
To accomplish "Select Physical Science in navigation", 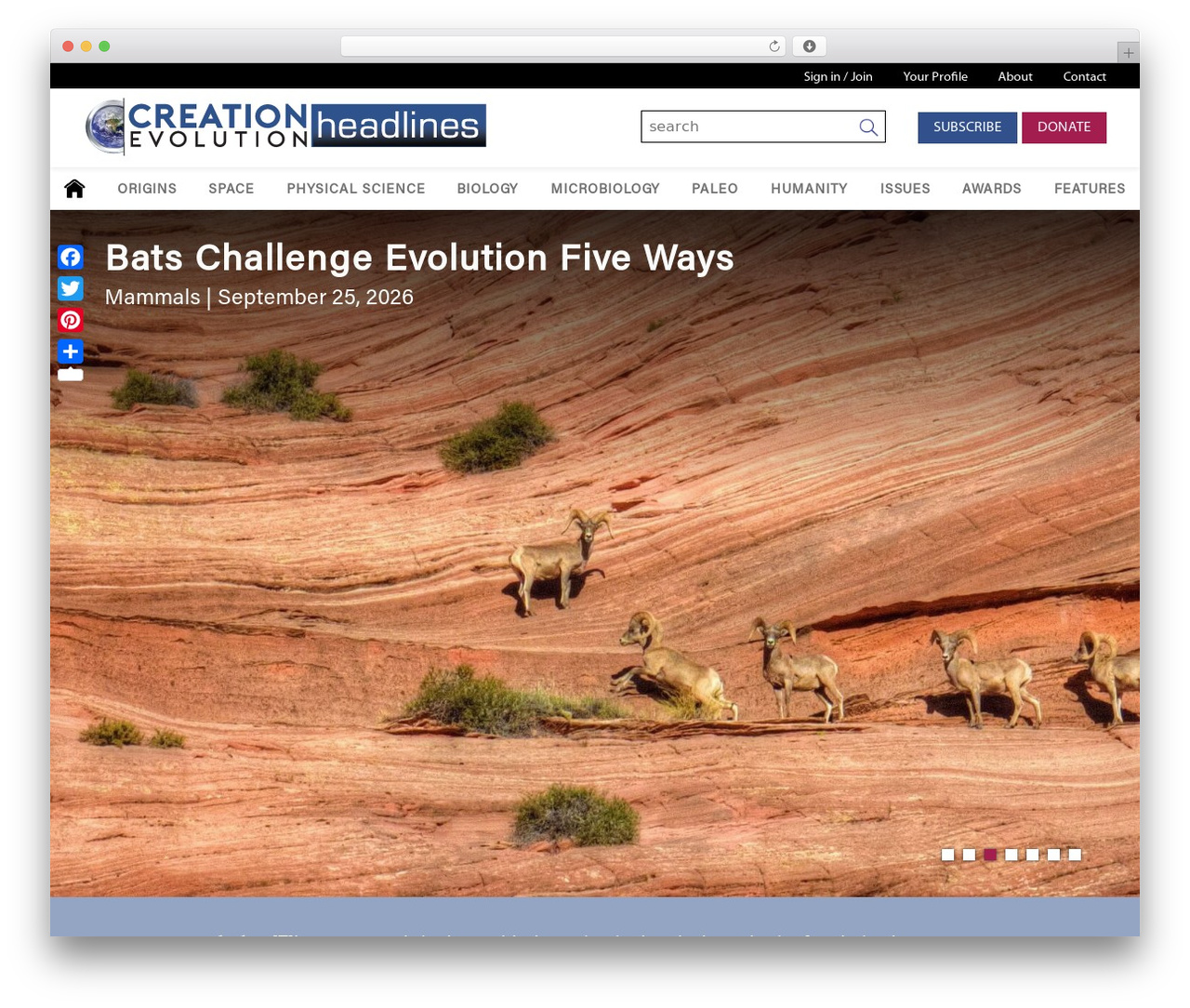I will 356,189.
